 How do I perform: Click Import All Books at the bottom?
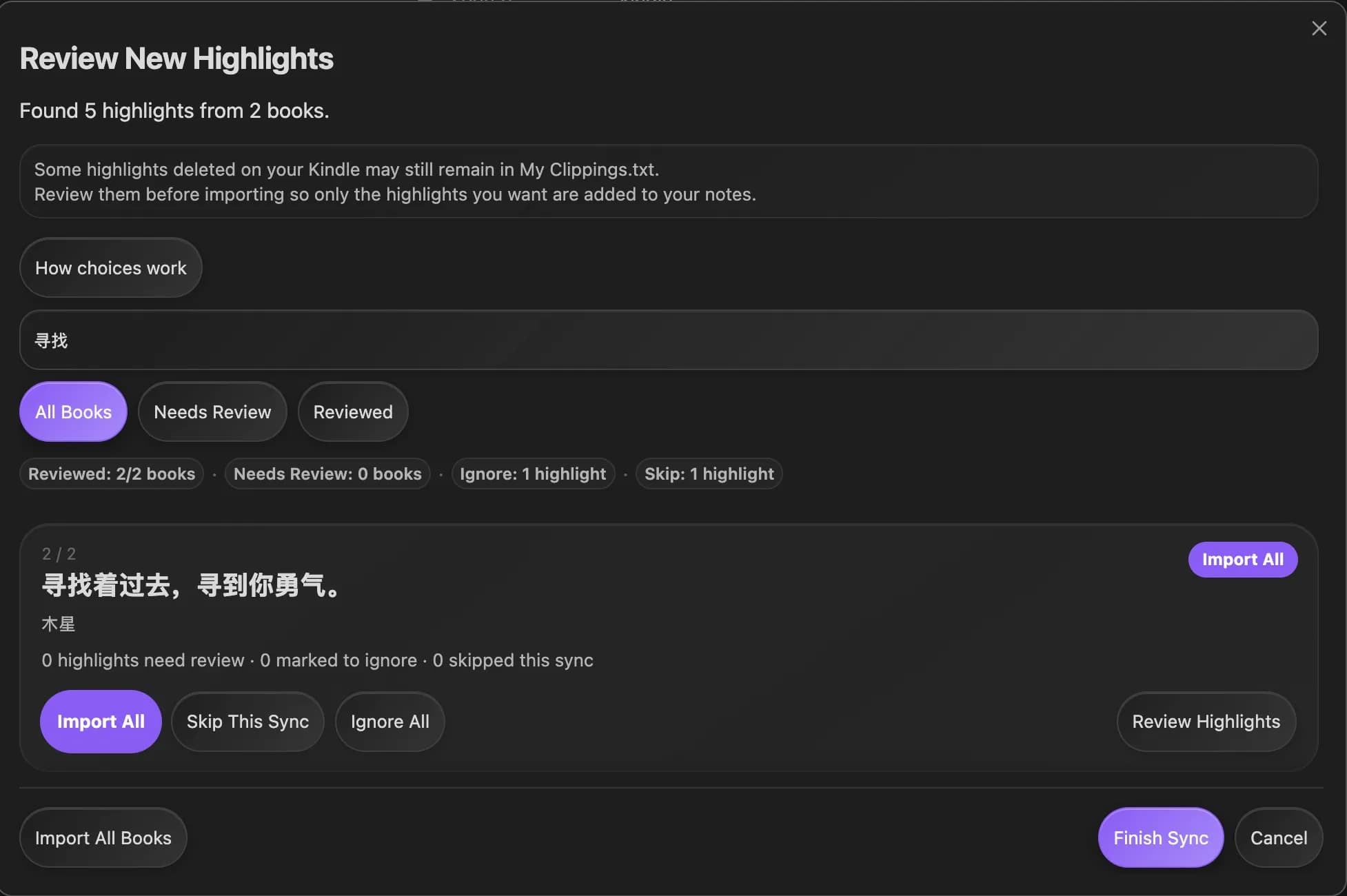click(103, 837)
